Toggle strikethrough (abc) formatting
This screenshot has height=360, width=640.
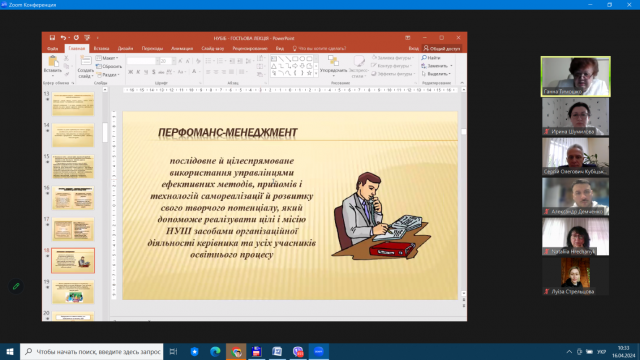coord(161,72)
